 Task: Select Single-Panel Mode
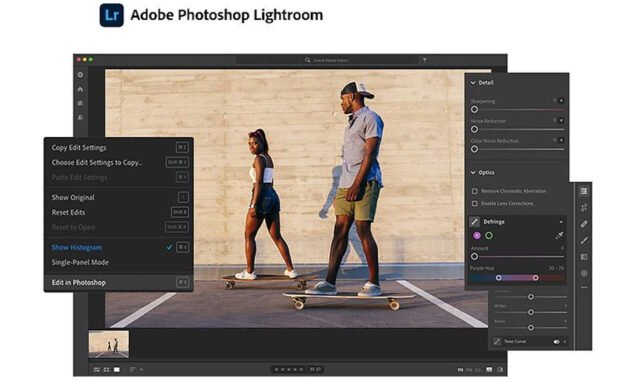118,262
